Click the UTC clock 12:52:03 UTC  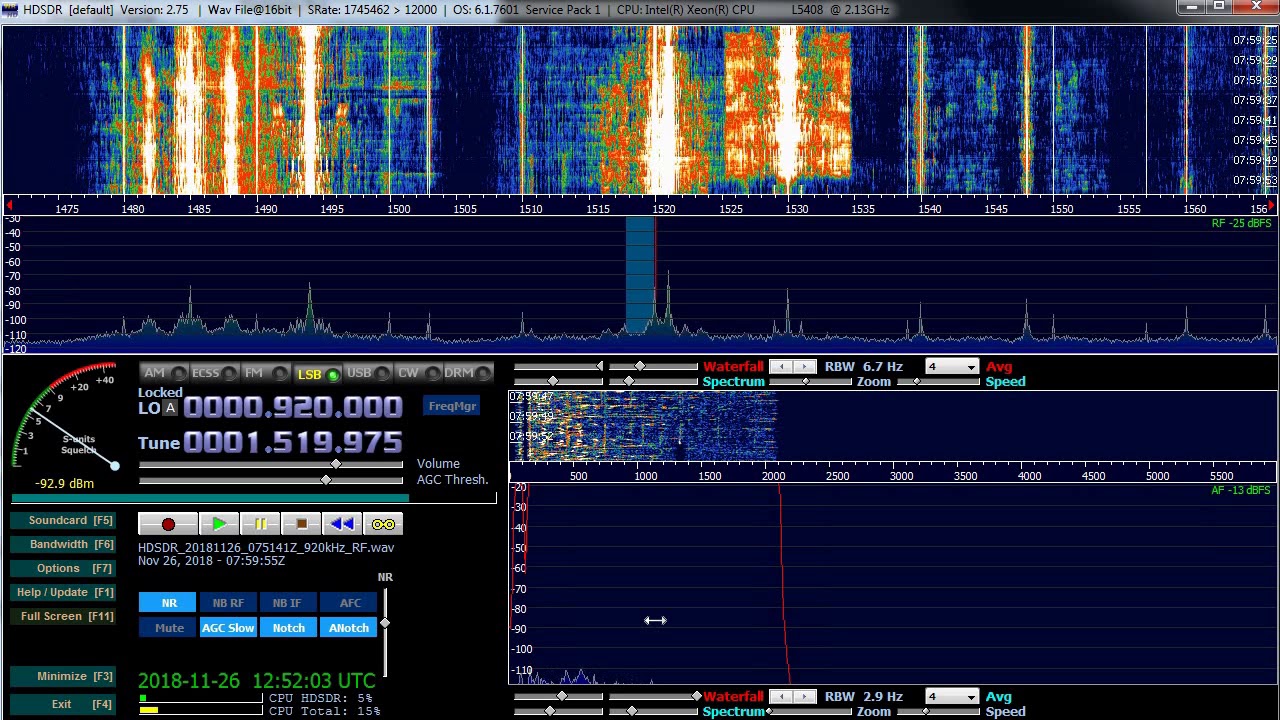tap(314, 681)
